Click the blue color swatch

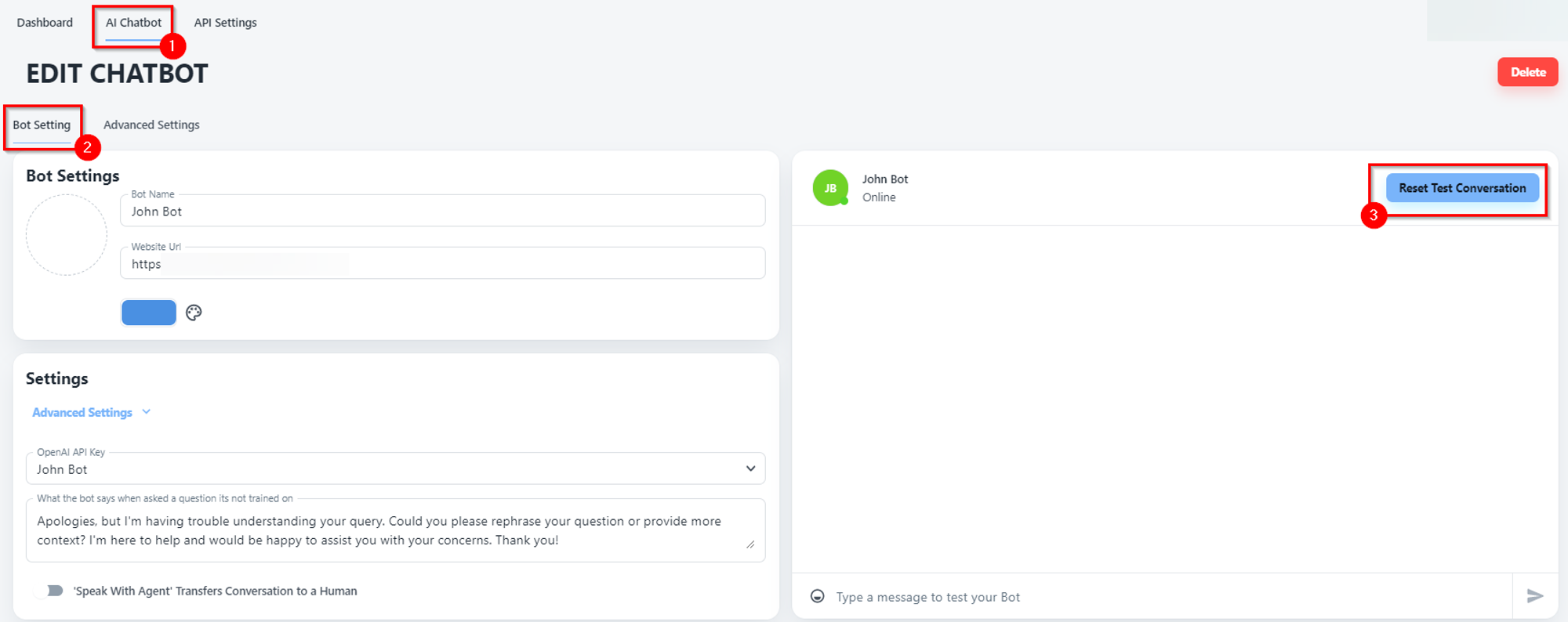click(149, 313)
